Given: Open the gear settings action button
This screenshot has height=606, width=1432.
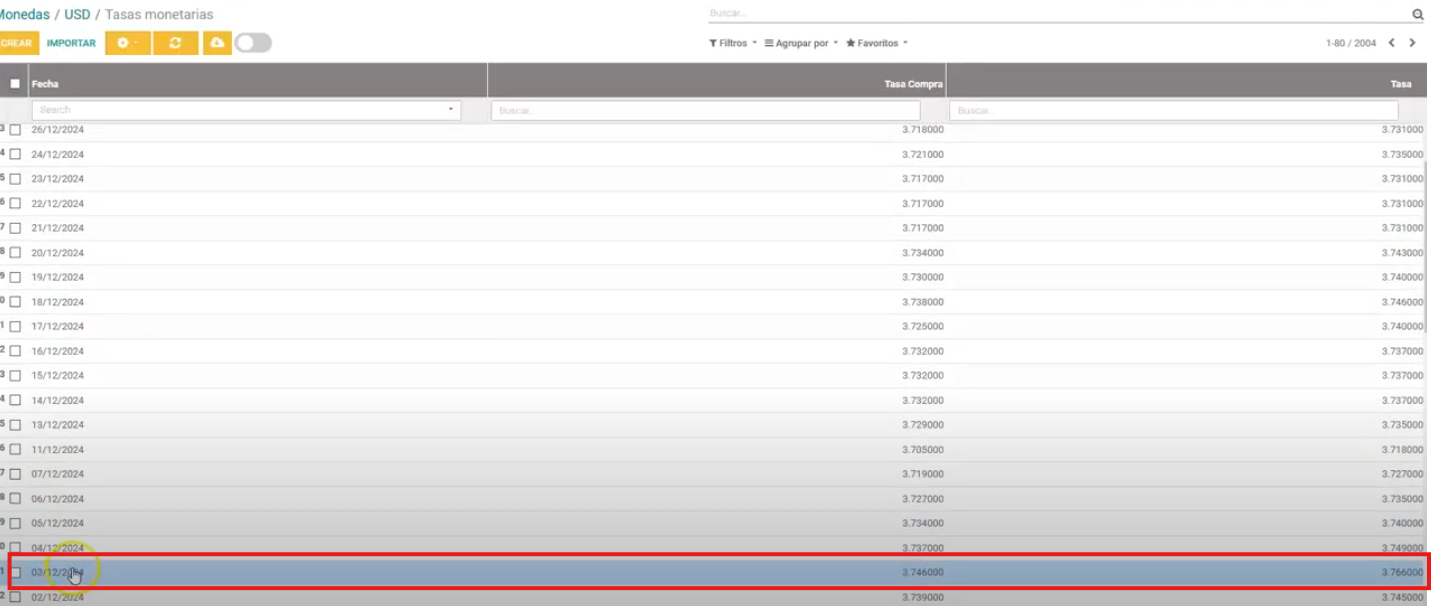Looking at the screenshot, I should click(128, 43).
